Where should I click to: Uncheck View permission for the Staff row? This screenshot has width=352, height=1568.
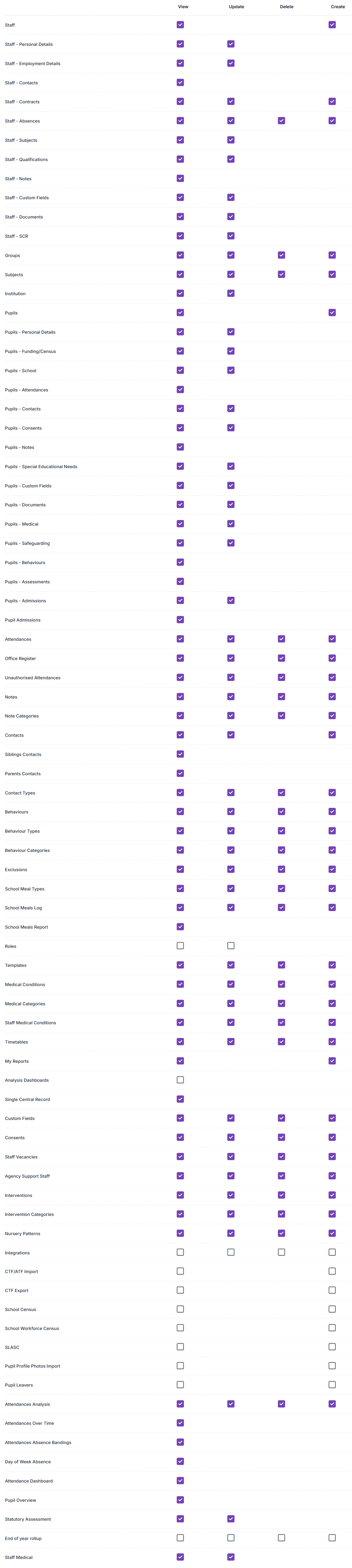[180, 25]
